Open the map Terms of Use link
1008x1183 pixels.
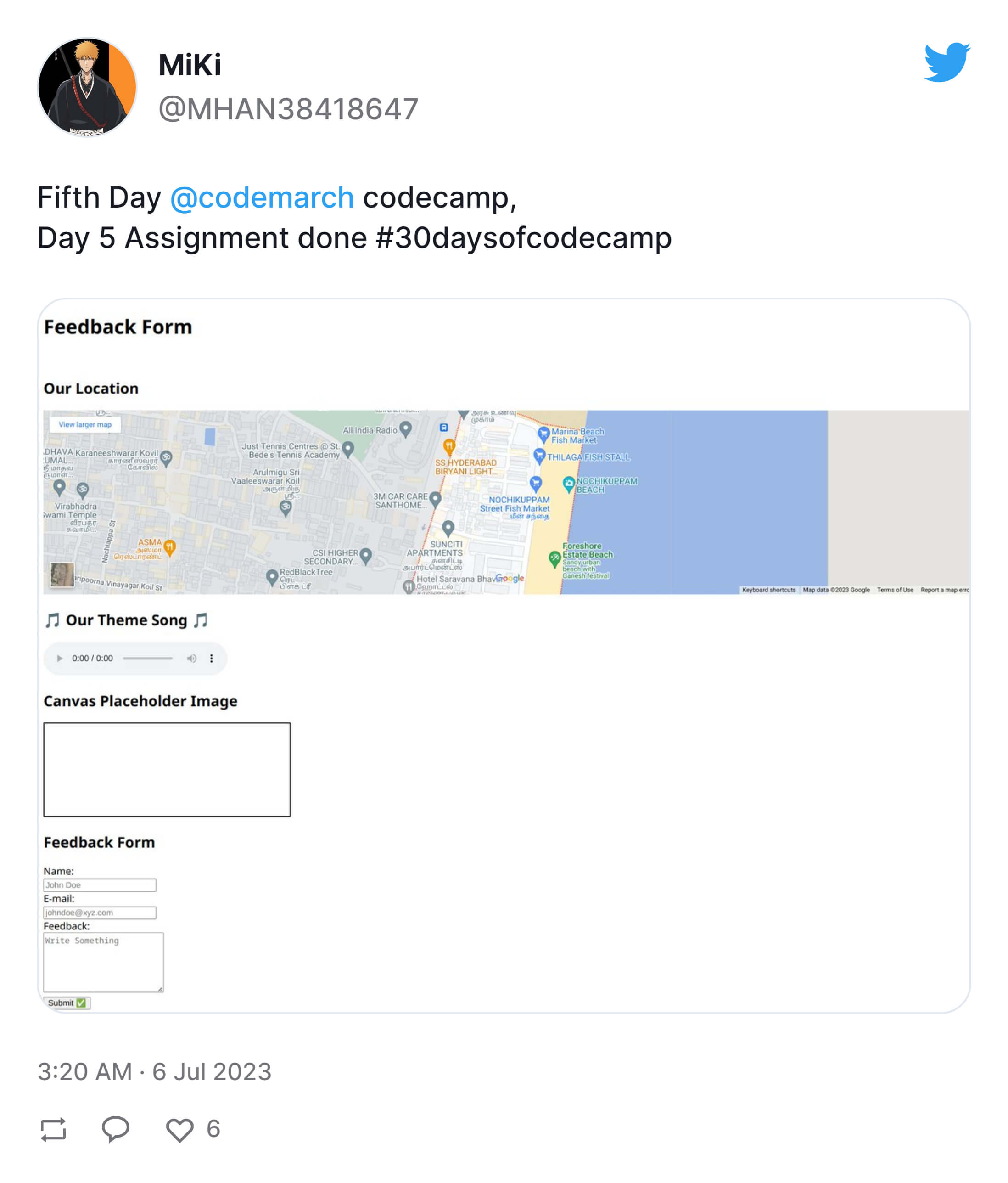pyautogui.click(x=895, y=590)
